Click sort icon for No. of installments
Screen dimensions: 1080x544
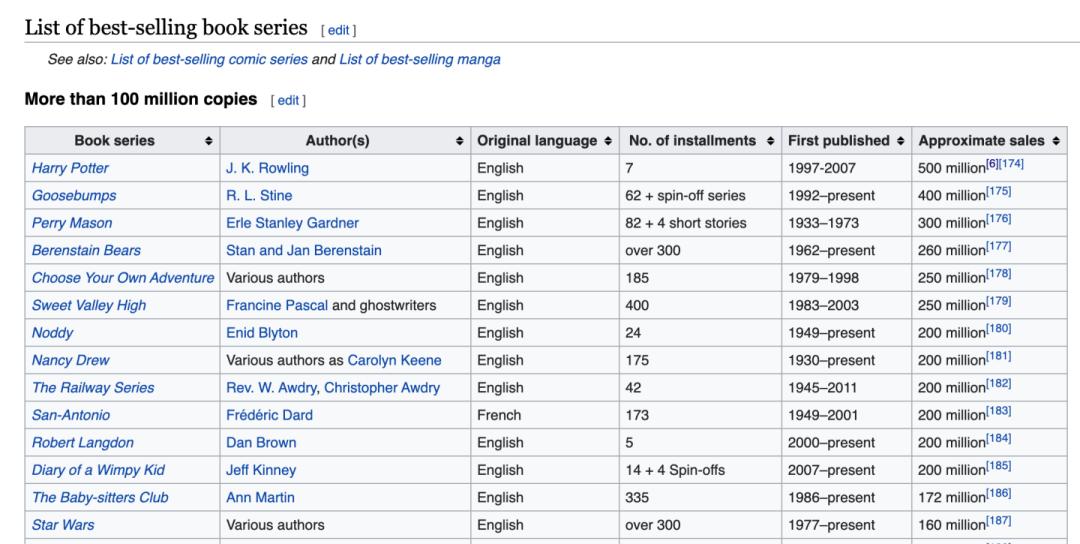pos(770,141)
